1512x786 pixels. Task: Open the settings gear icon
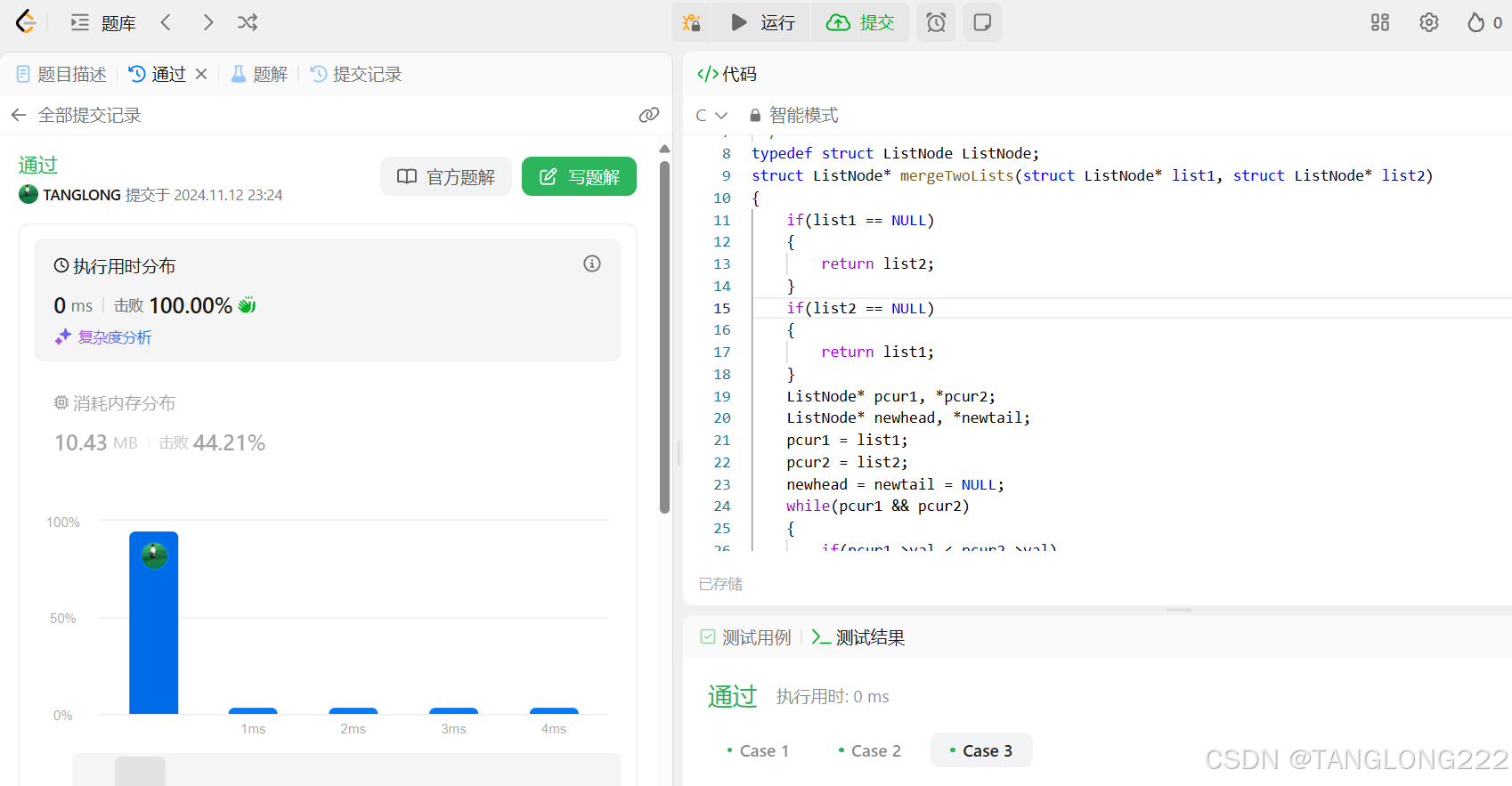click(1429, 22)
